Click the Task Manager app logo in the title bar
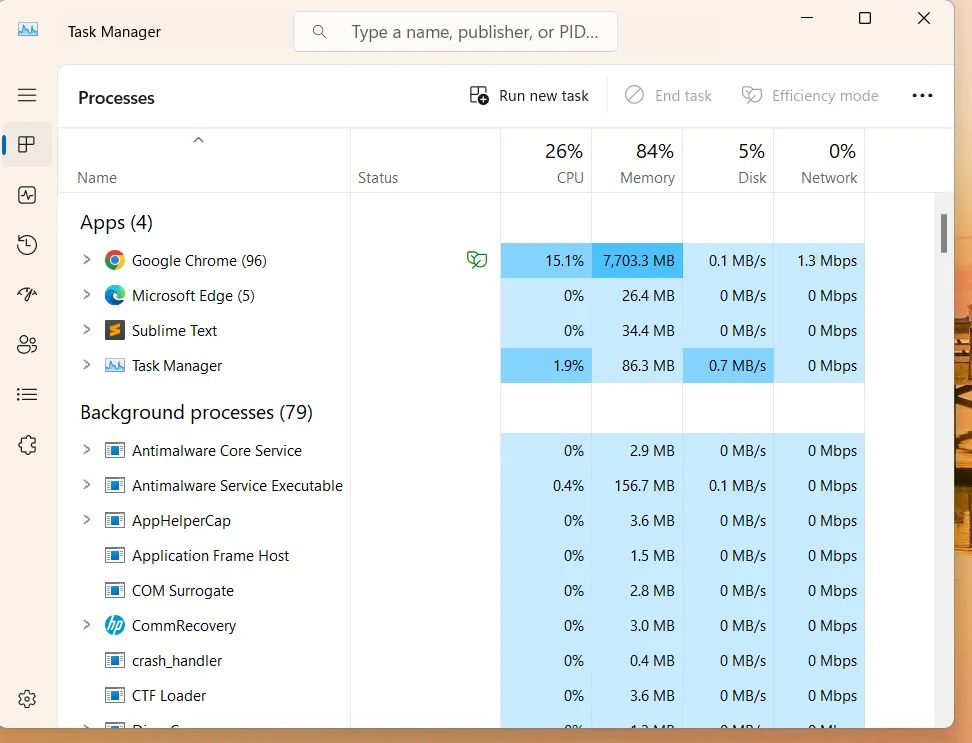 click(x=28, y=30)
